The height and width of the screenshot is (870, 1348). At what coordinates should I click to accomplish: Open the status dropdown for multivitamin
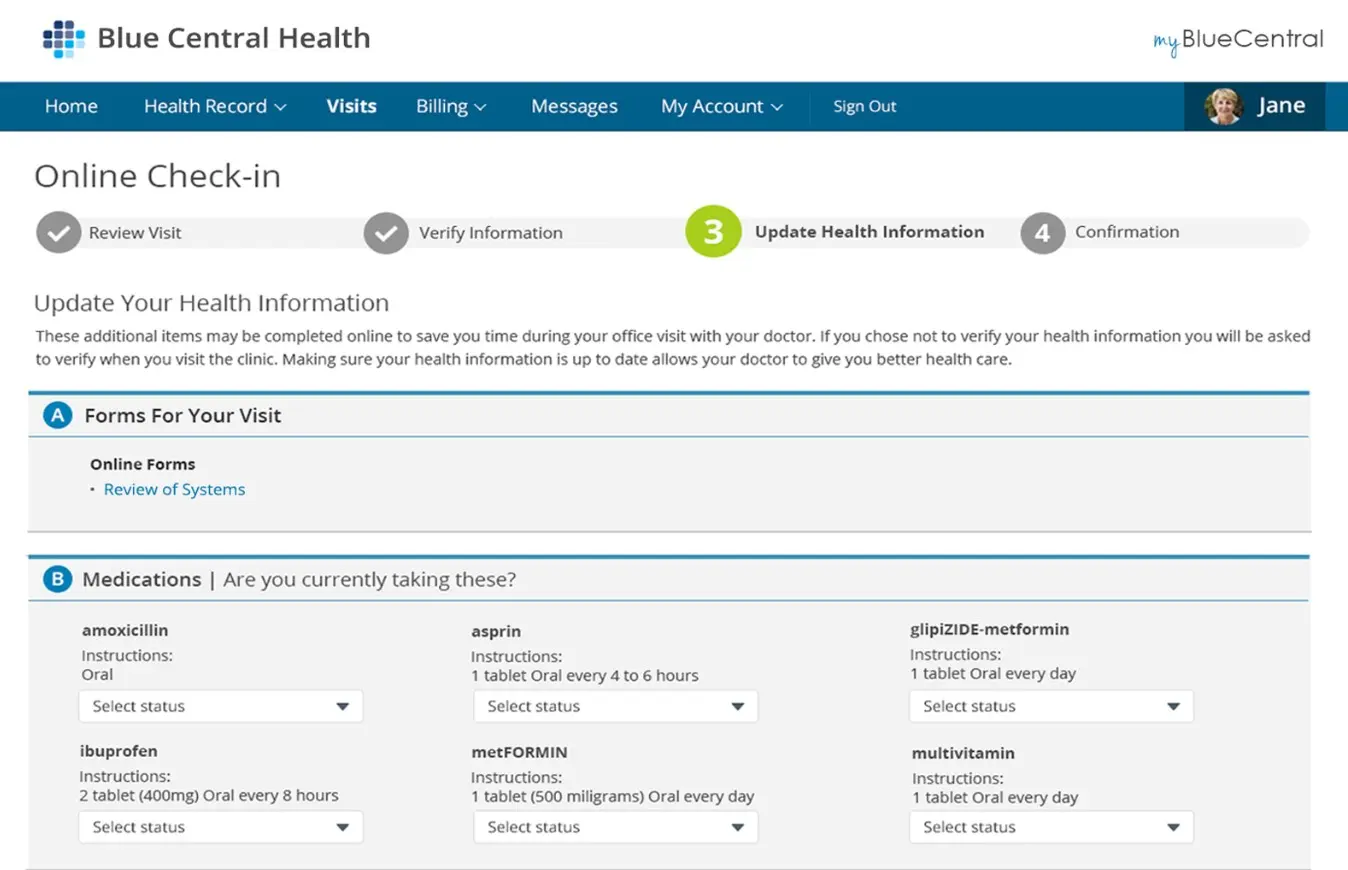click(1050, 827)
